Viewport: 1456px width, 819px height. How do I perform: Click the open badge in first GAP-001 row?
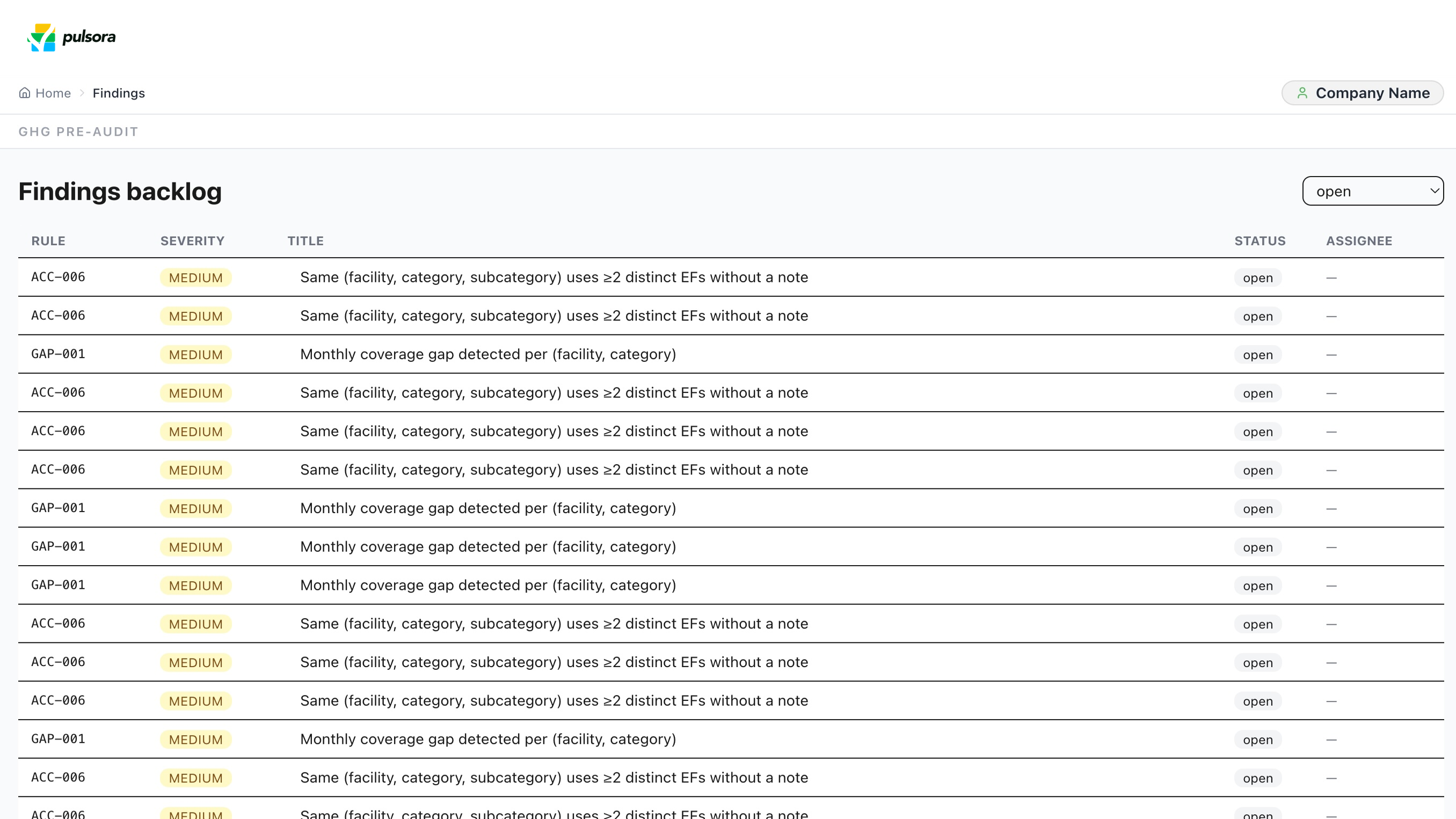tap(1257, 354)
